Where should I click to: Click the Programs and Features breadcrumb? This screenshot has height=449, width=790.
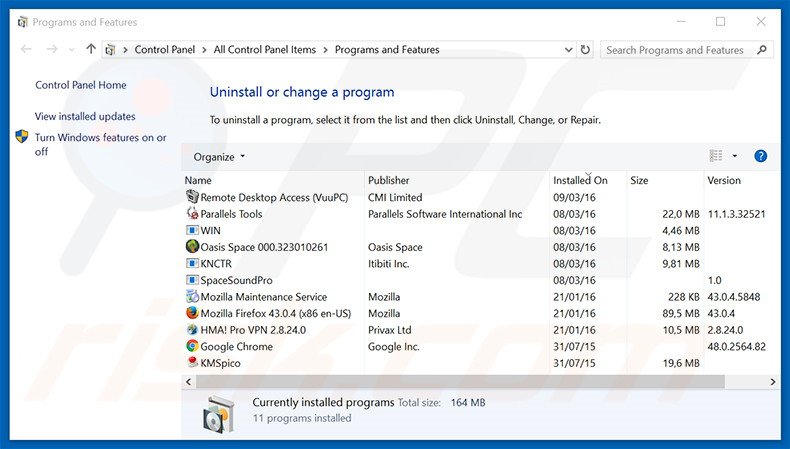(387, 49)
